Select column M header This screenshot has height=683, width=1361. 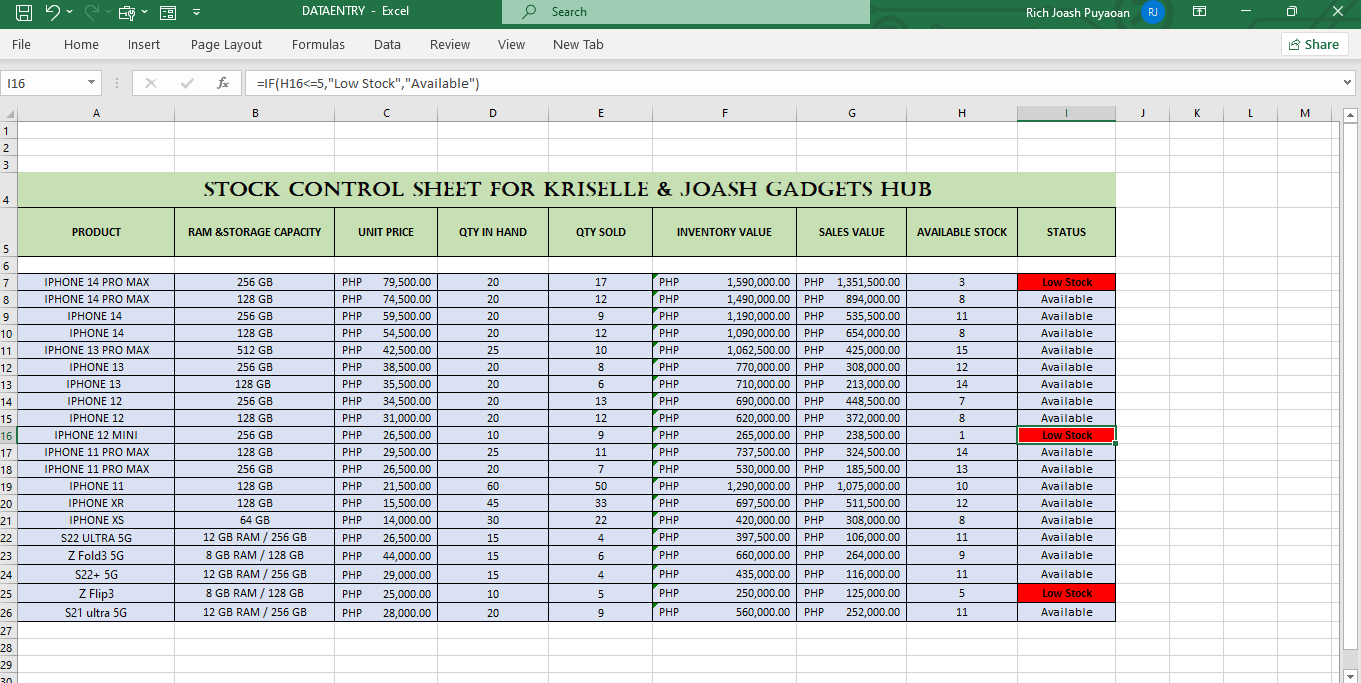(1305, 113)
